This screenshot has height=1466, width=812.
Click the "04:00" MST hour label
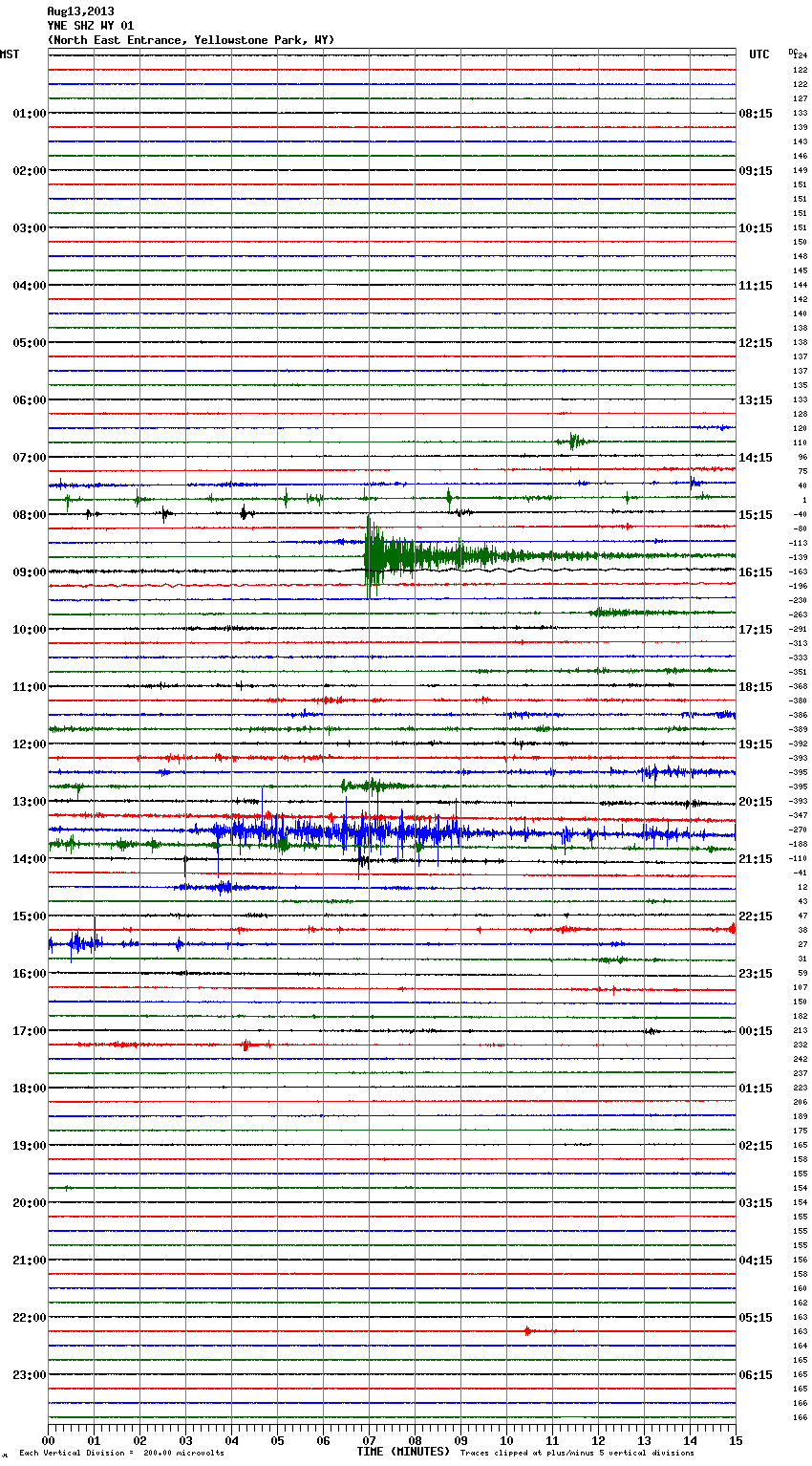[30, 286]
